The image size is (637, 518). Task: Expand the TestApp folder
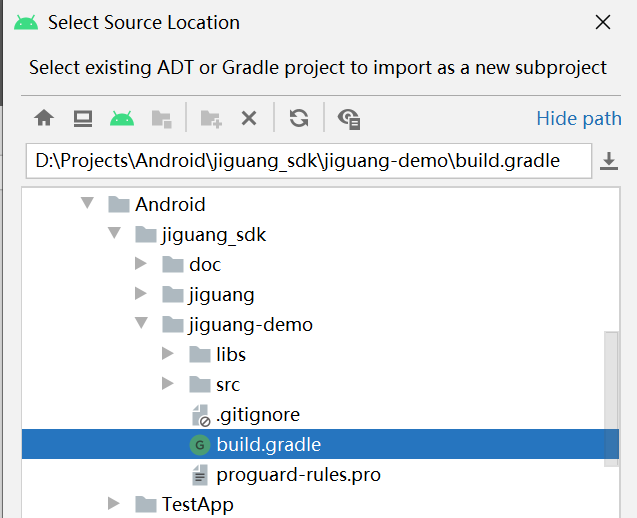(x=114, y=504)
